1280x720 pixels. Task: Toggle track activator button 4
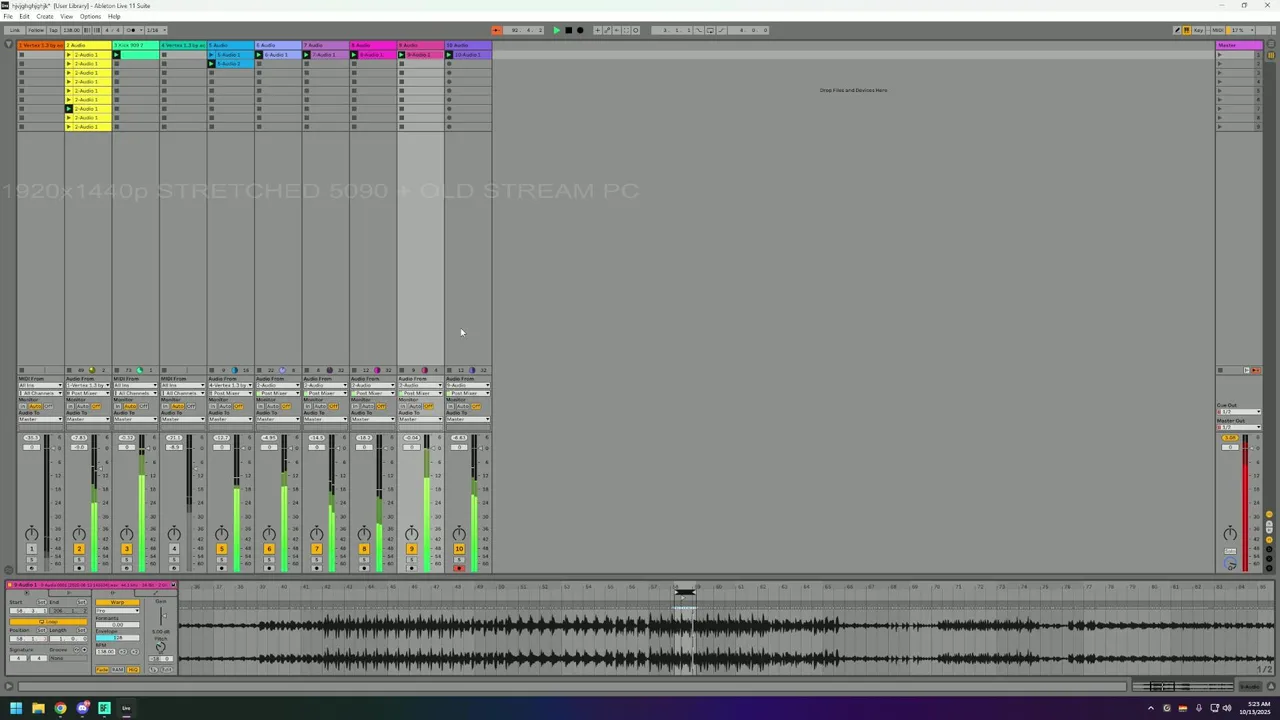point(174,549)
